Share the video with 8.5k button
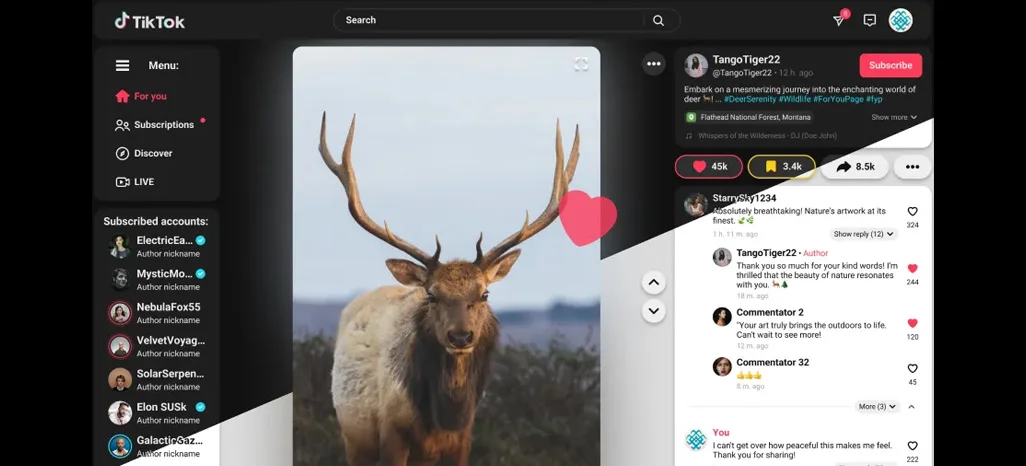Screen dimensions: 1026x466 tap(855, 167)
